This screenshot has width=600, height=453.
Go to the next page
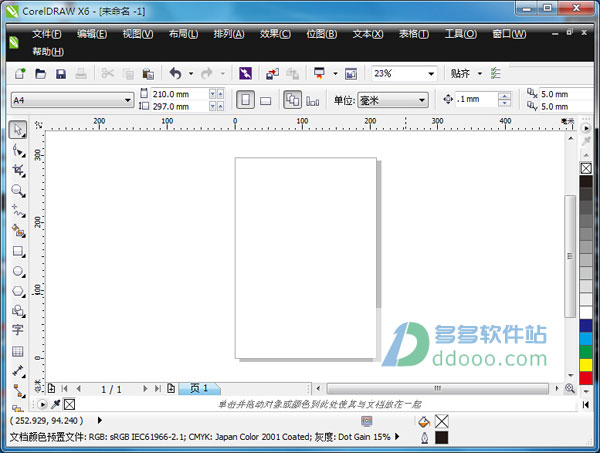tap(145, 389)
